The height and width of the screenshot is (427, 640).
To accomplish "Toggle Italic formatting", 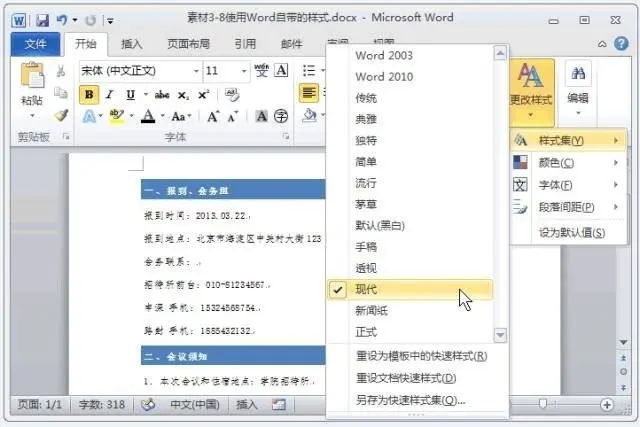I will coord(109,95).
